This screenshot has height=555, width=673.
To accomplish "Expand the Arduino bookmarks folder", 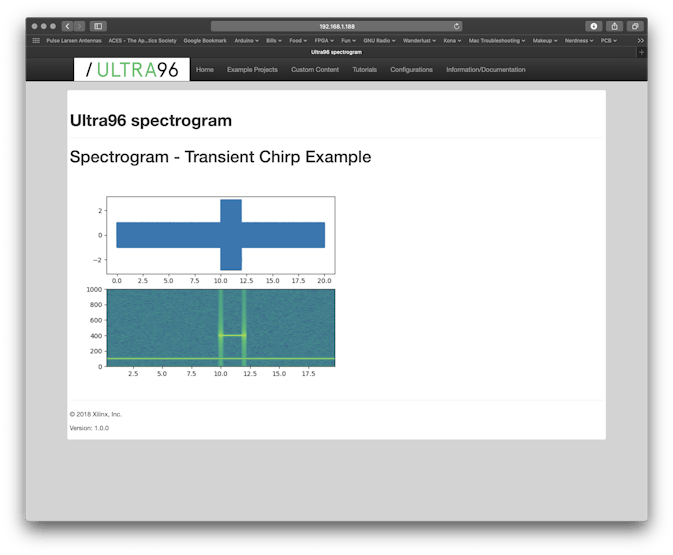I will coord(246,40).
